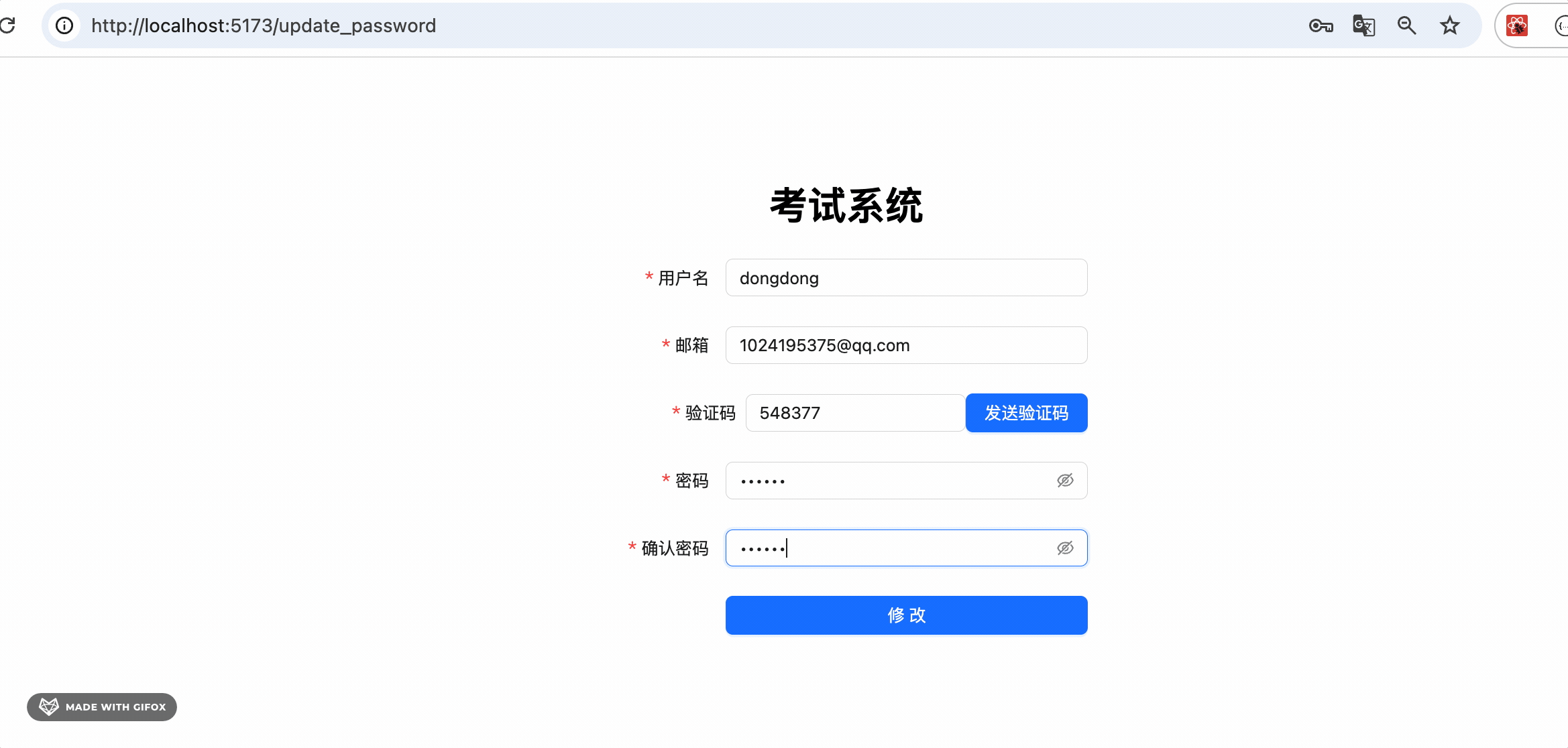Reload the current page
The width and height of the screenshot is (1568, 748).
tap(8, 25)
